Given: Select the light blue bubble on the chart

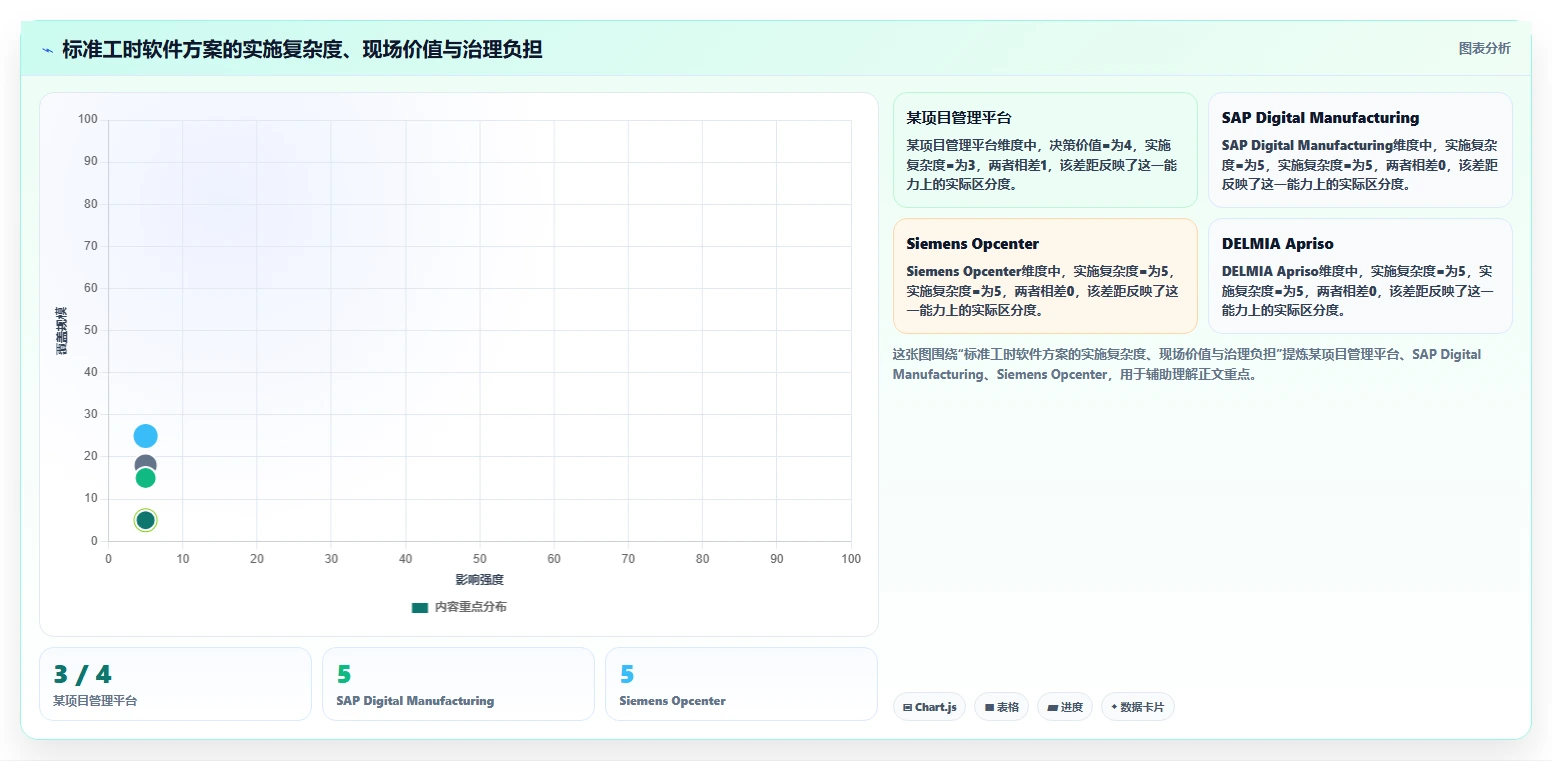Looking at the screenshot, I should [146, 436].
